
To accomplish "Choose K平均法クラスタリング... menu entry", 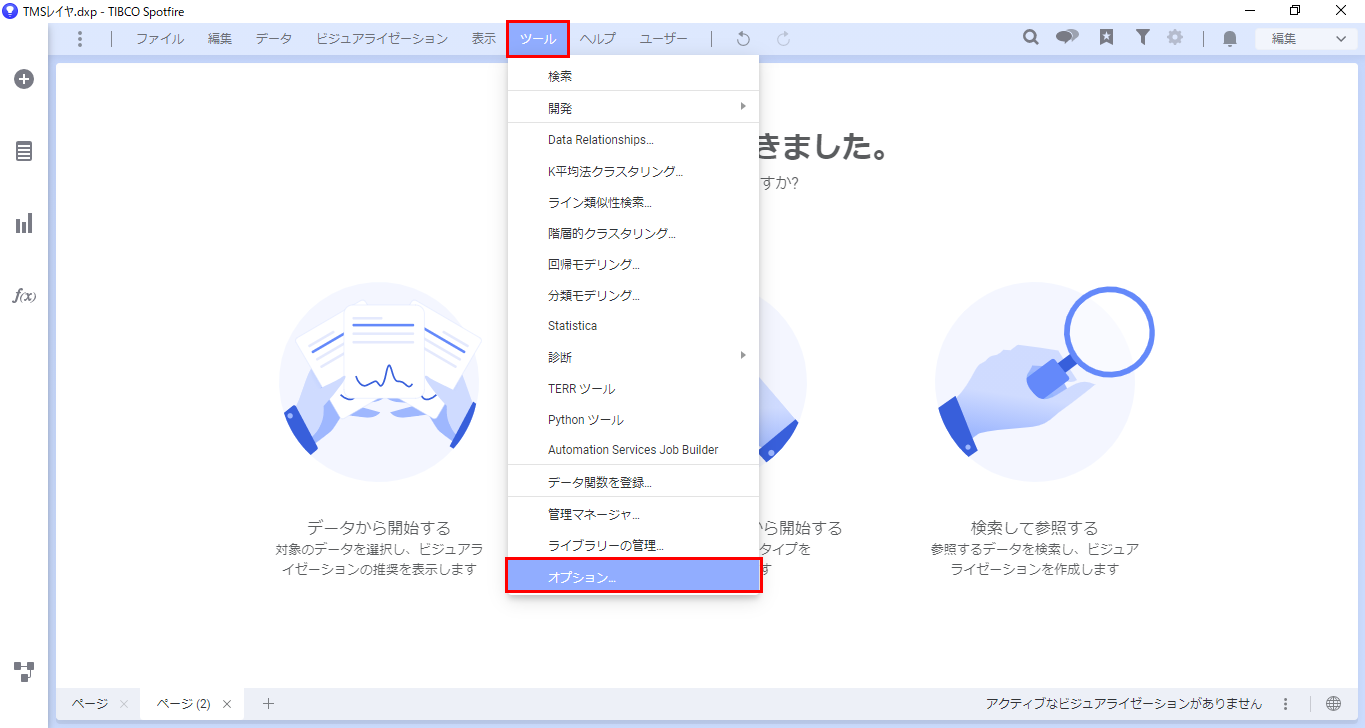I will click(615, 171).
